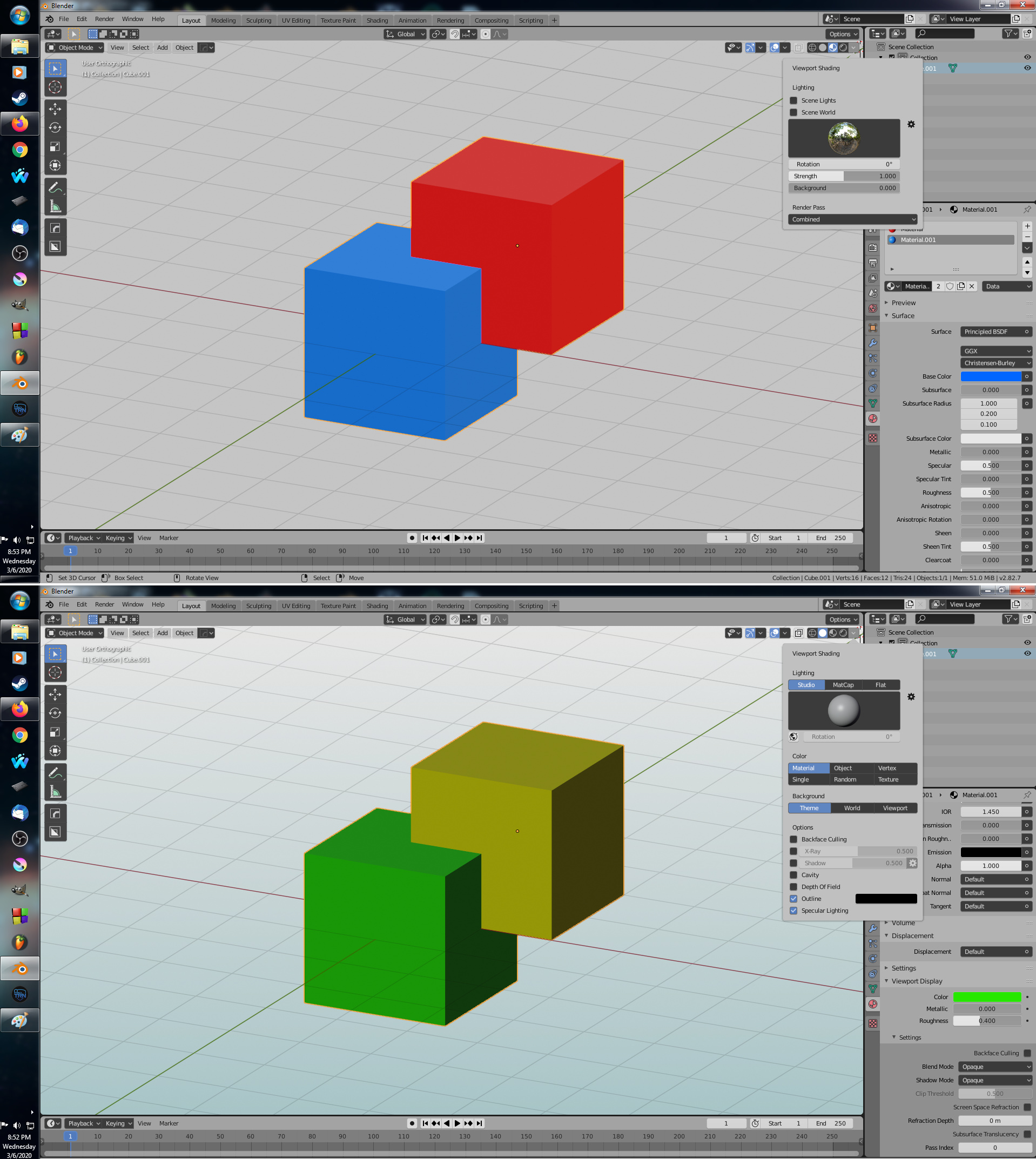Switch to wireframe shading in the top window header
Screen dimensions: 1036x1159
812,48
